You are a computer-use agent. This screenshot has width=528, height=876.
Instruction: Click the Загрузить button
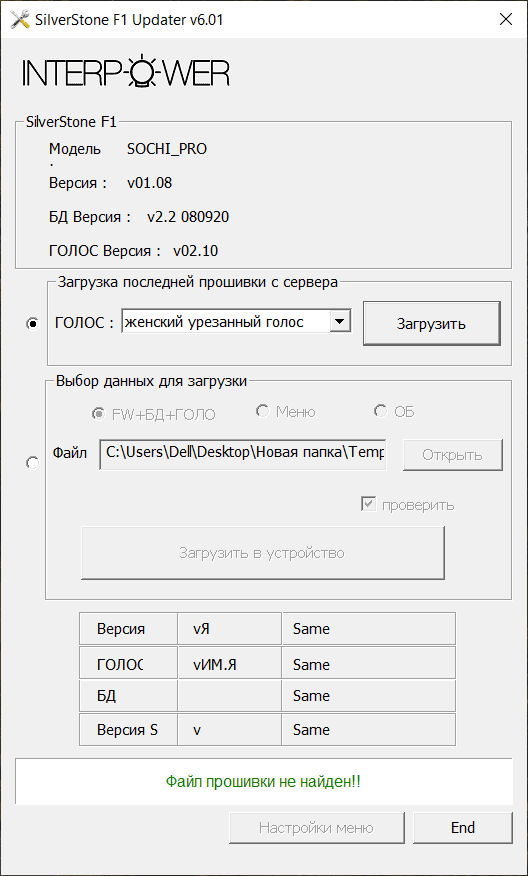coord(431,324)
